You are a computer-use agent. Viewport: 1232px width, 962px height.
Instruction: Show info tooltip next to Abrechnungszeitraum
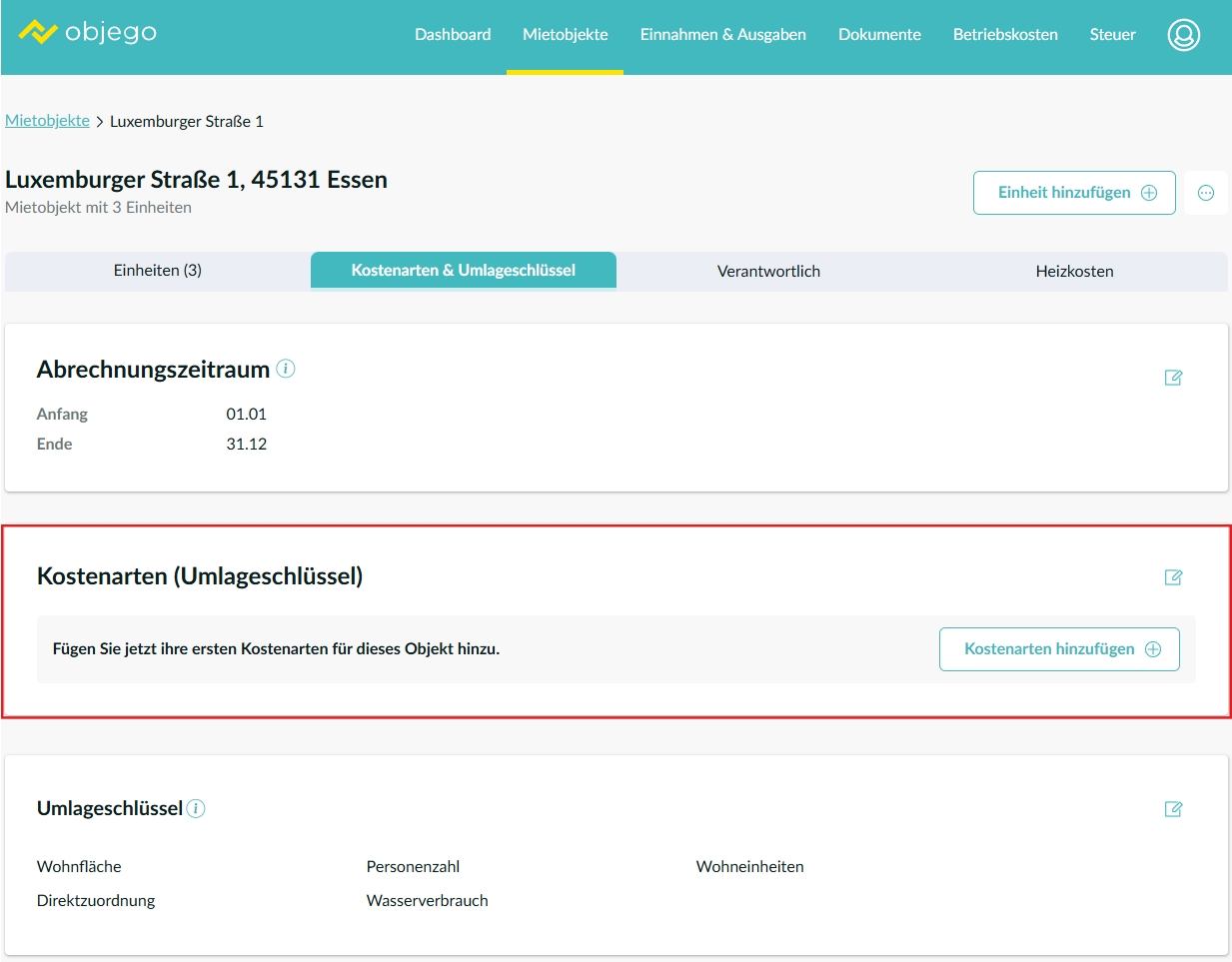286,369
